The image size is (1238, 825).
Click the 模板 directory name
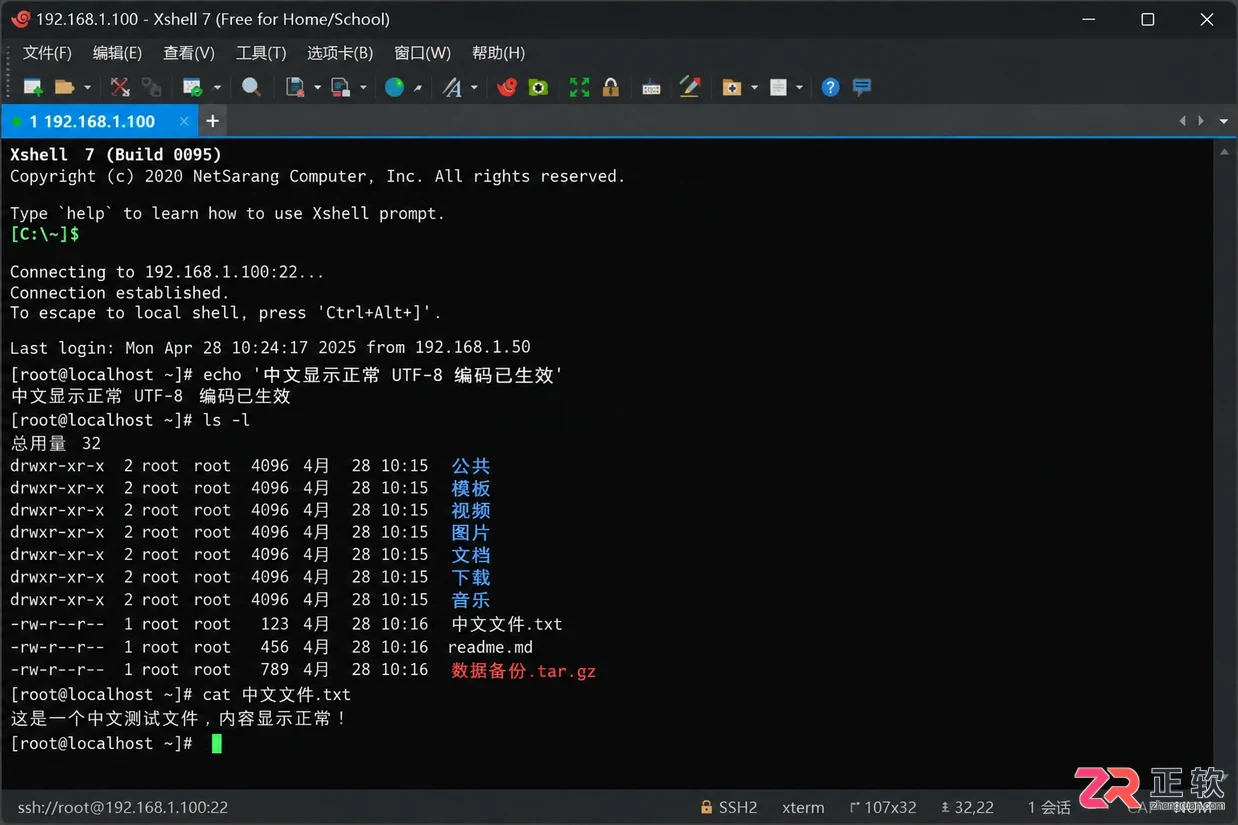[x=471, y=488]
